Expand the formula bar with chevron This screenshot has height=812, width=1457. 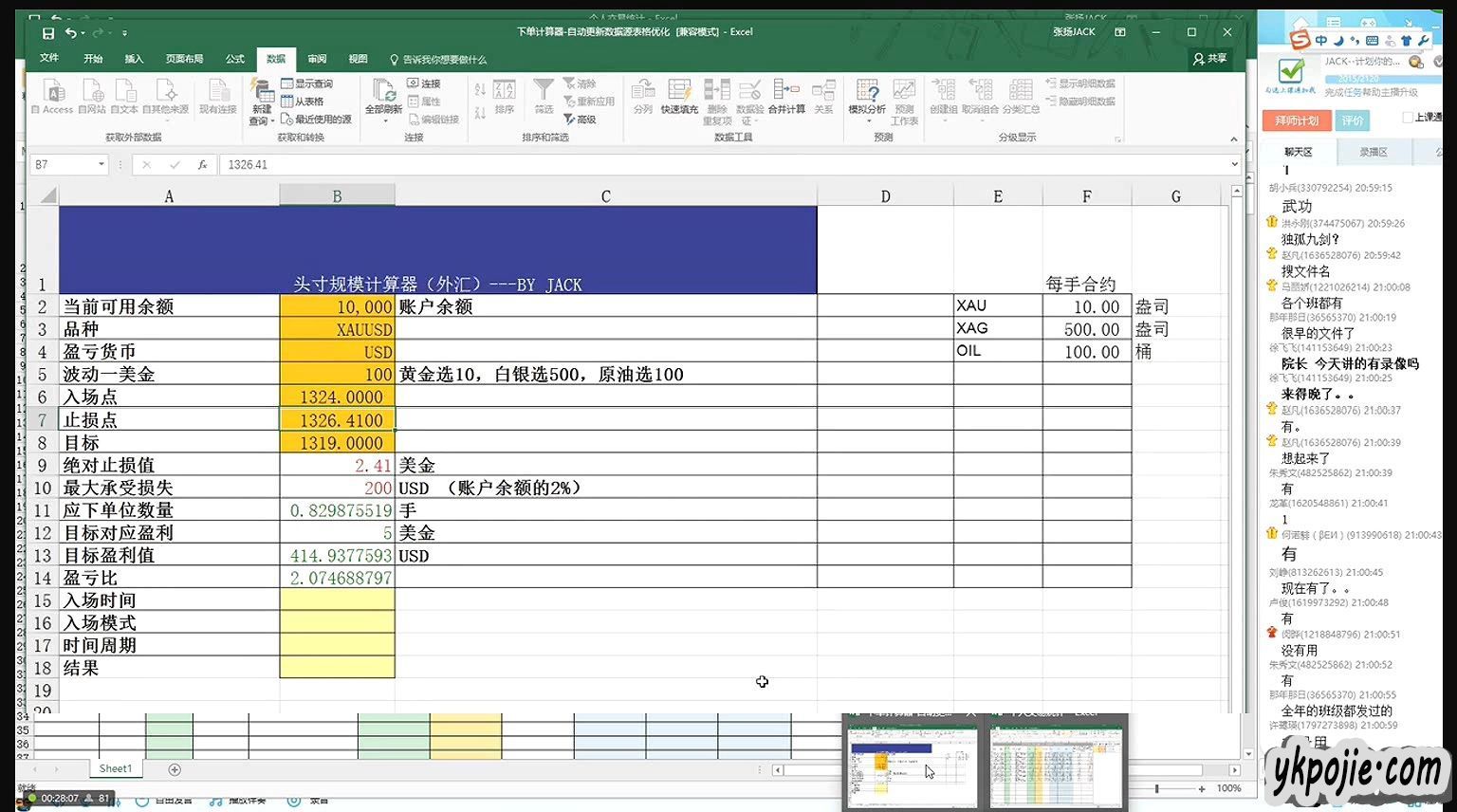1234,165
